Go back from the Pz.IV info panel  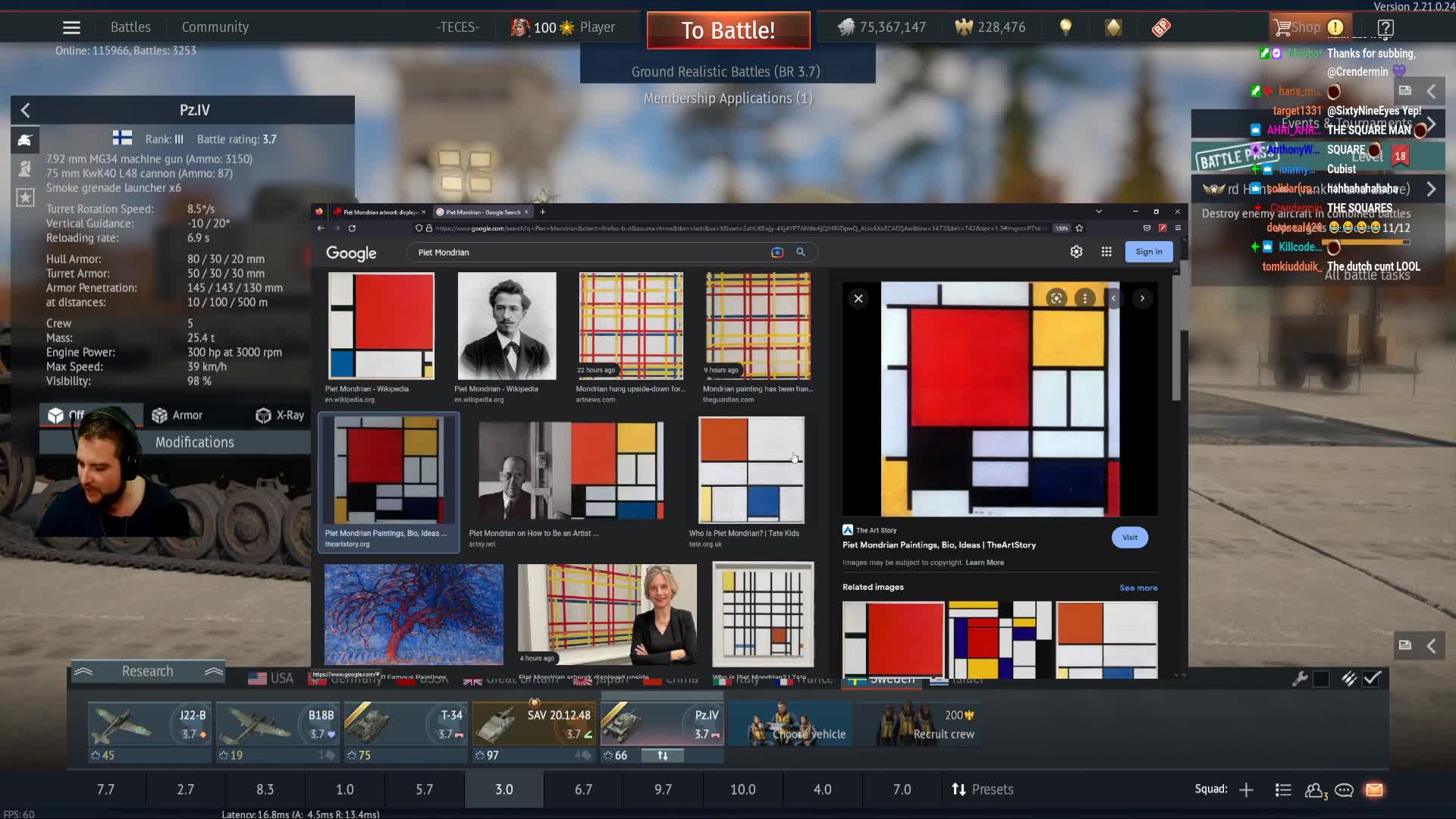26,111
